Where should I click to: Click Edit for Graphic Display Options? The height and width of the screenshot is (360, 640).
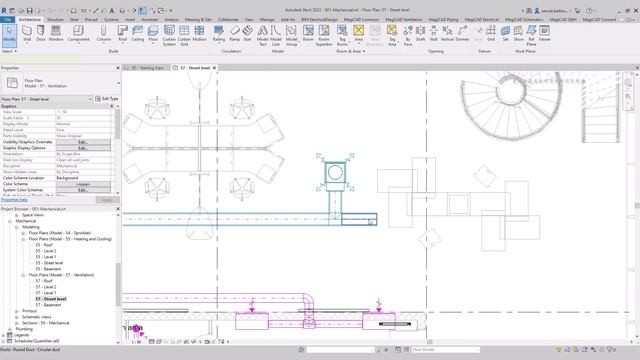coord(83,148)
